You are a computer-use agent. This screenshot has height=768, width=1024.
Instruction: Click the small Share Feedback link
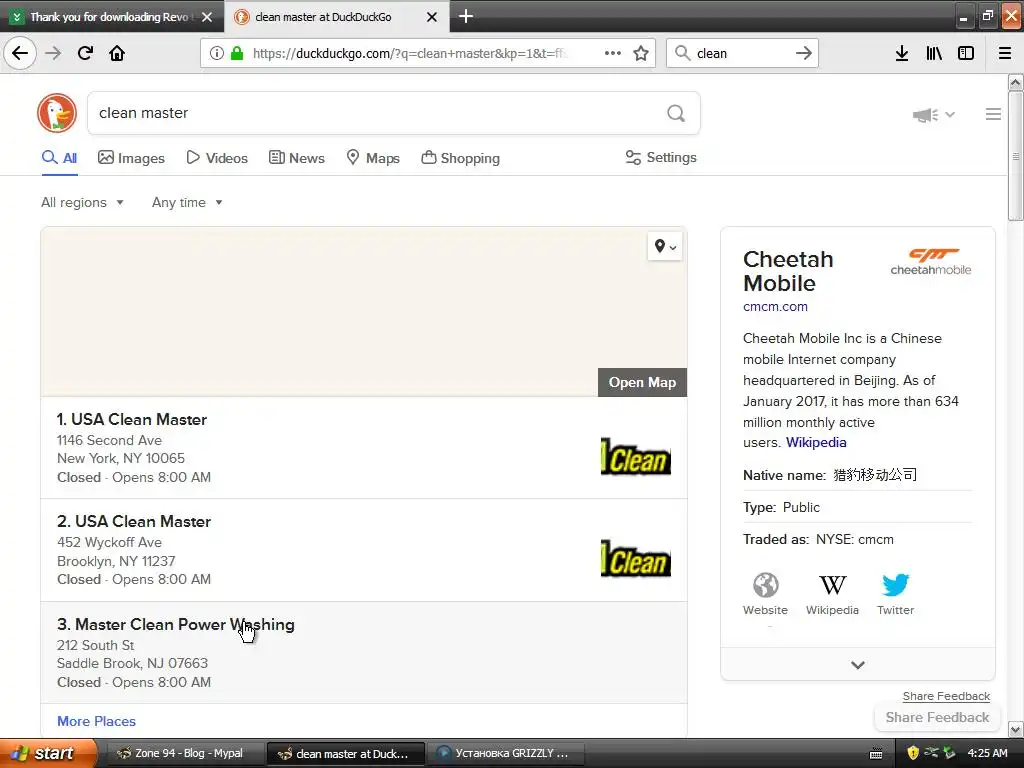coord(946,696)
